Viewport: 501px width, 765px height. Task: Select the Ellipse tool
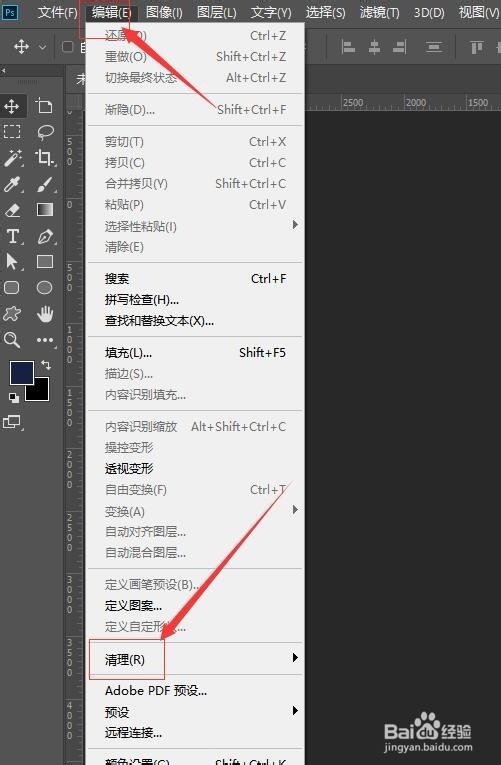pyautogui.click(x=44, y=288)
